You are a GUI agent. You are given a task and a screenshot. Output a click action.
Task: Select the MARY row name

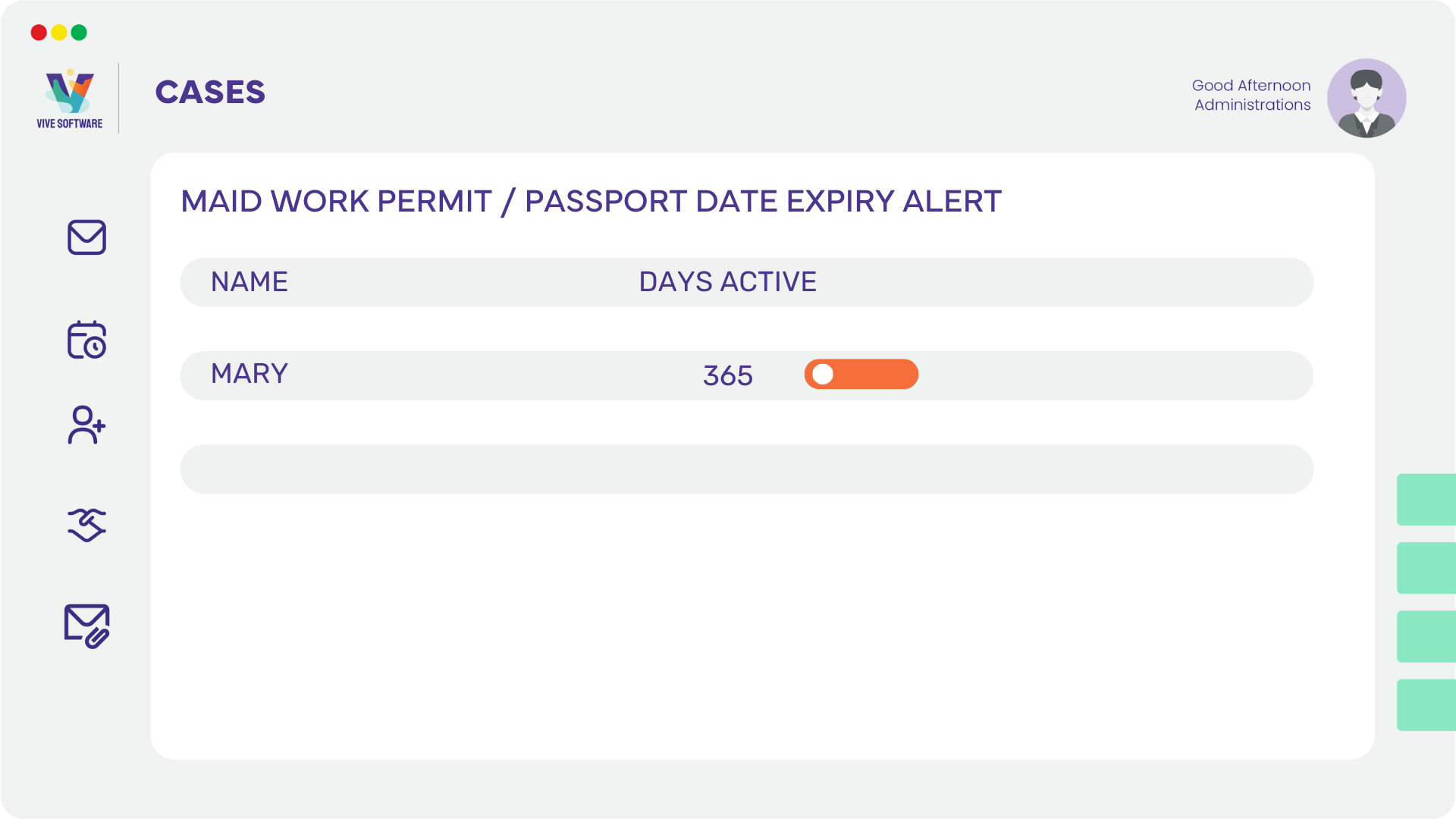[x=249, y=374]
